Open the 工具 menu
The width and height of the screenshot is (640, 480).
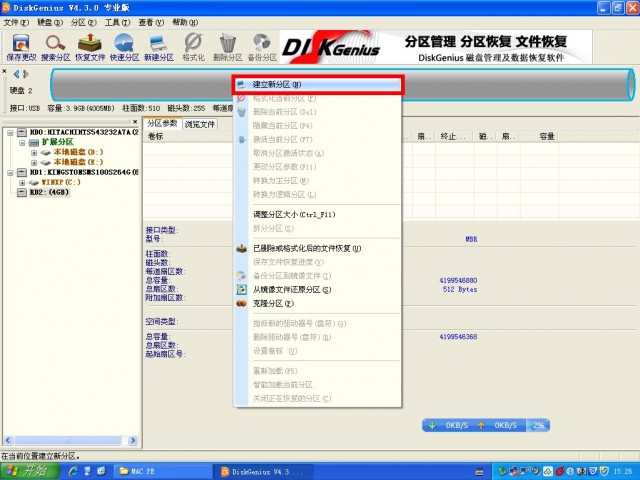[x=117, y=22]
